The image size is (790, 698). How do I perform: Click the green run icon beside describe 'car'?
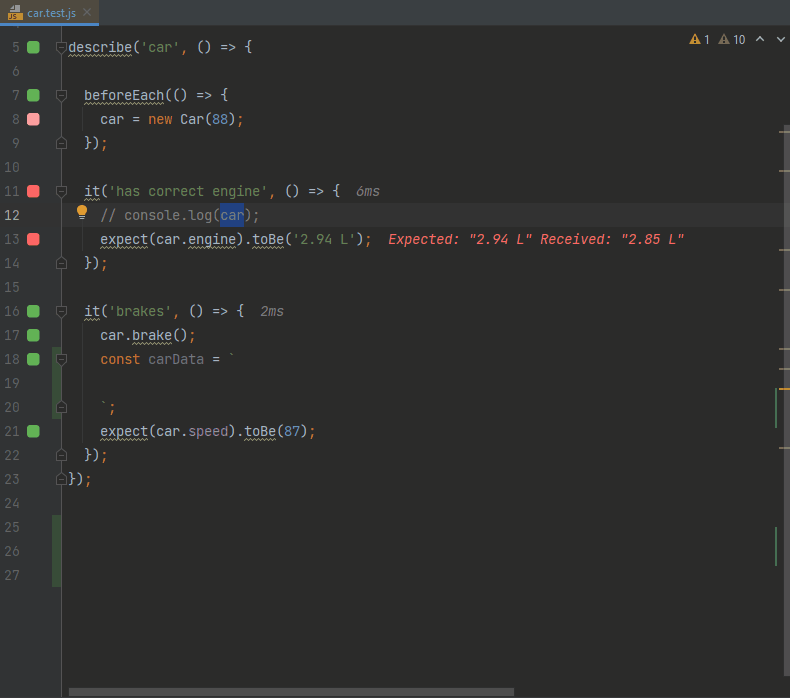[33, 47]
